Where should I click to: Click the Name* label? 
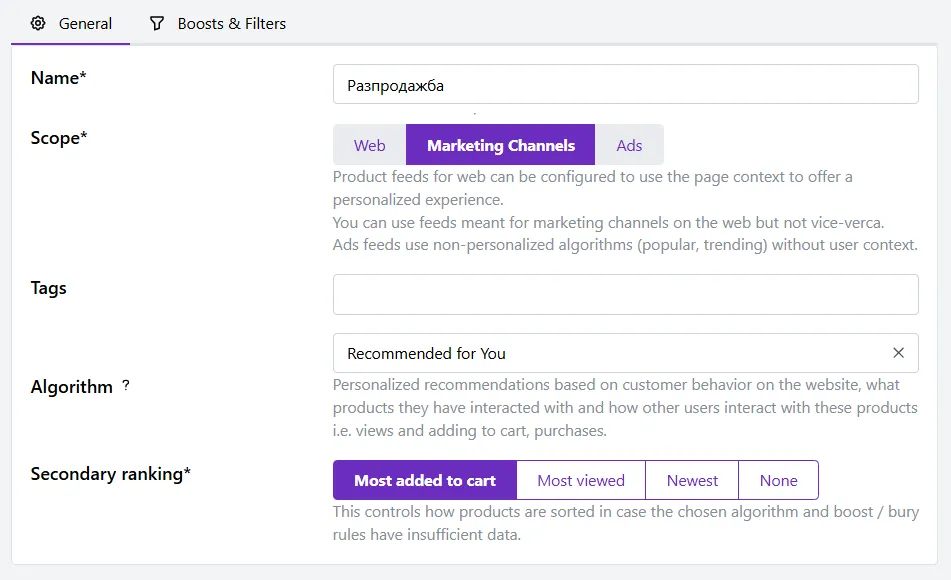tap(58, 78)
